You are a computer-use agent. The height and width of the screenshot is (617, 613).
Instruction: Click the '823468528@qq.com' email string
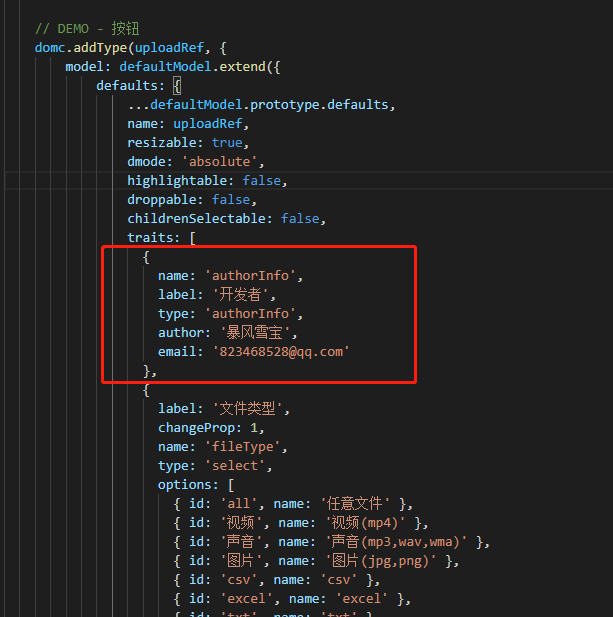282,351
